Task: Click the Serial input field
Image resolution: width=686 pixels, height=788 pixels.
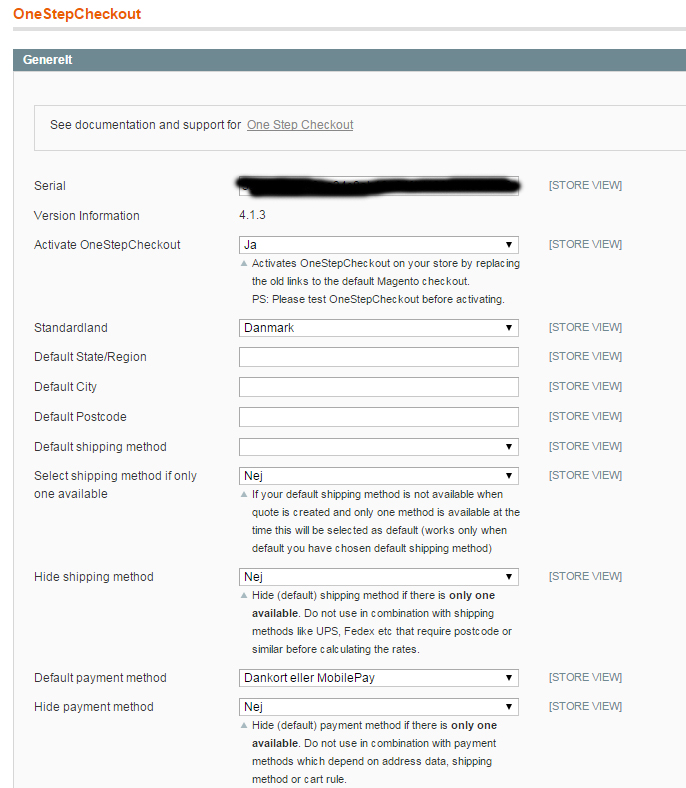Action: [378, 186]
